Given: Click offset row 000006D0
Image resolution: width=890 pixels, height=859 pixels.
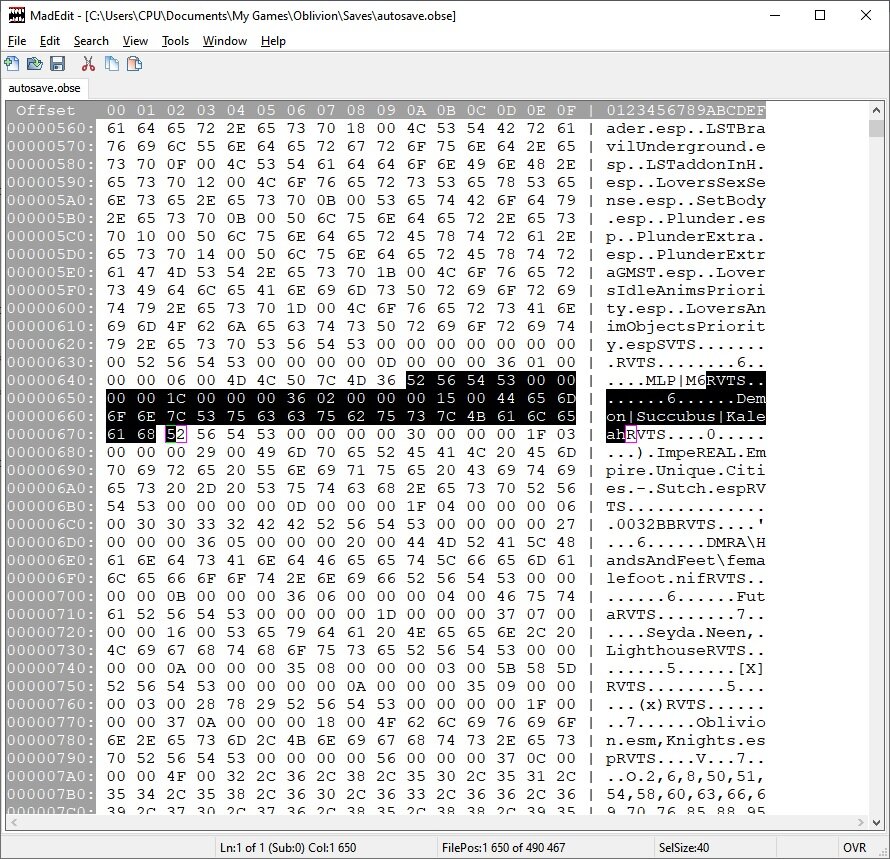Looking at the screenshot, I should coord(51,542).
